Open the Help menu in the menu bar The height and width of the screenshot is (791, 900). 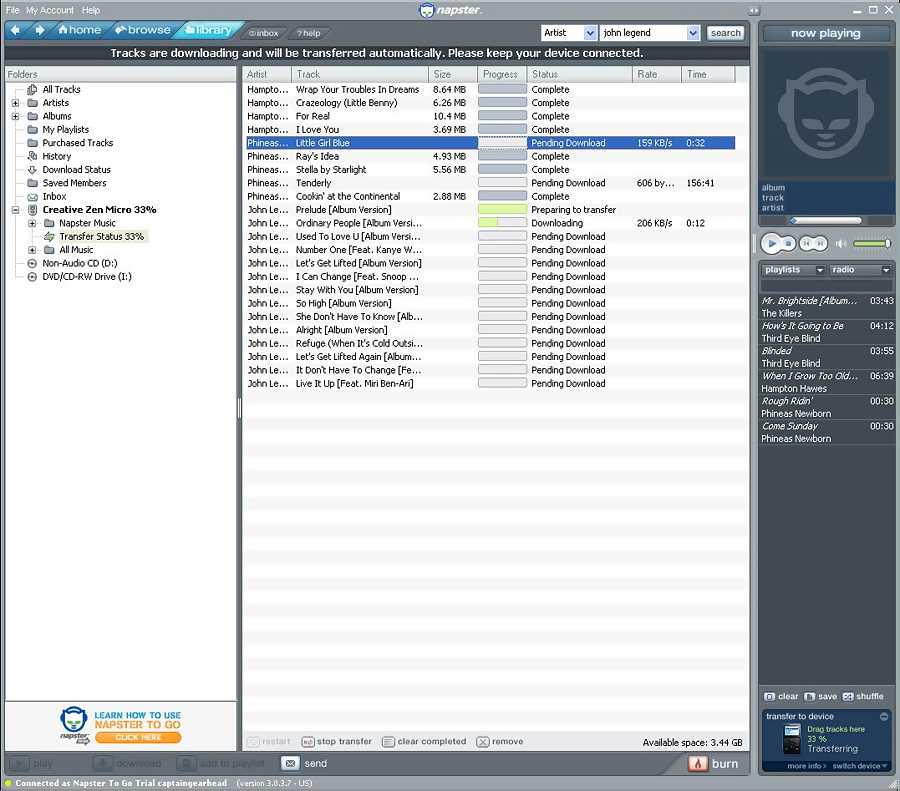pyautogui.click(x=91, y=10)
